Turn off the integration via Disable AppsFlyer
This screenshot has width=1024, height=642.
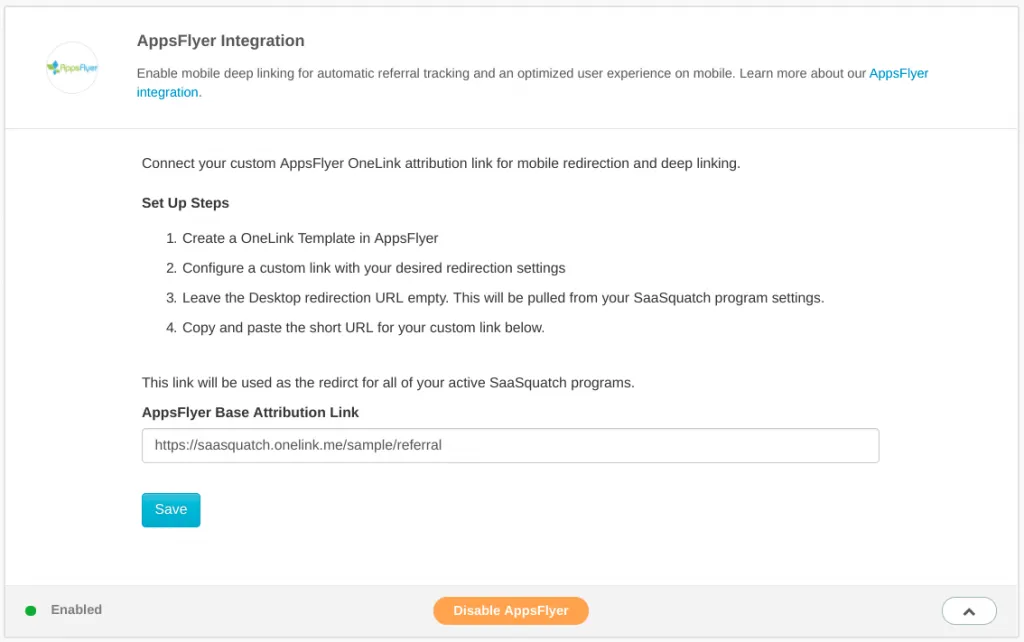pyautogui.click(x=510, y=610)
